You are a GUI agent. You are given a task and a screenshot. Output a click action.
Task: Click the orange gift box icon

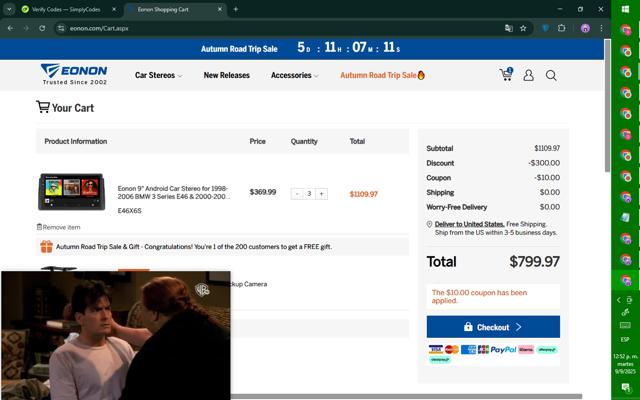[x=47, y=247]
